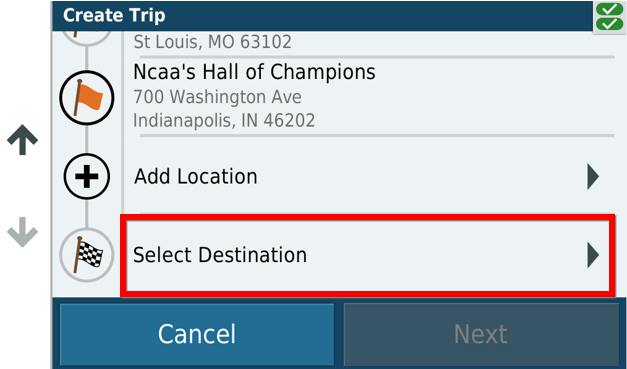The width and height of the screenshot is (627, 369).
Task: Open the Add Location entry
Action: click(x=368, y=176)
